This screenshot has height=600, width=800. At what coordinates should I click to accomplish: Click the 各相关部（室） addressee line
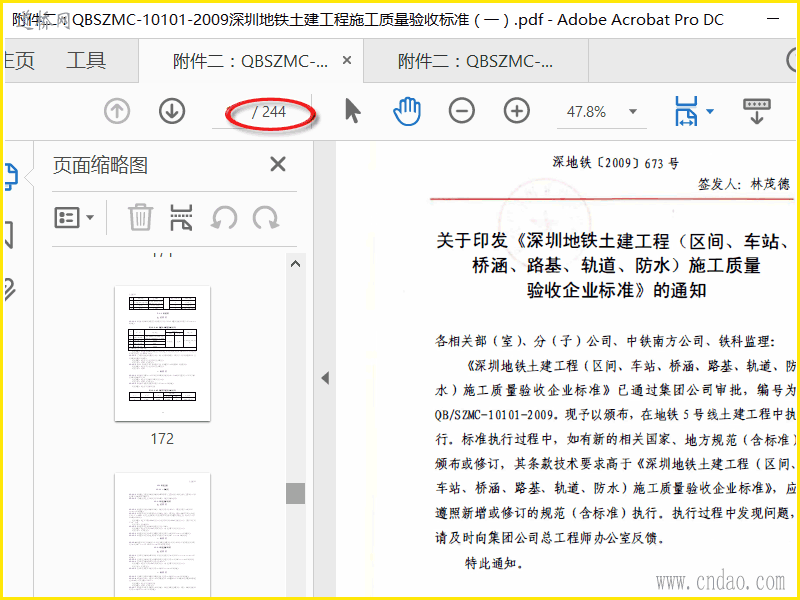605,341
